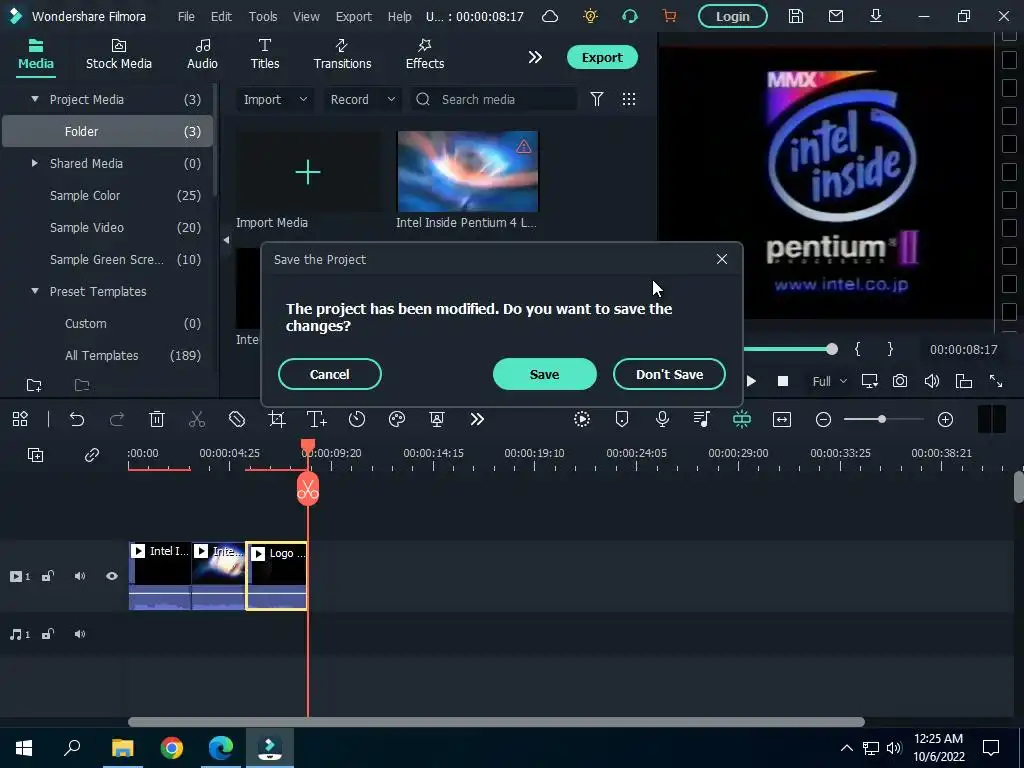Adjust the timeline zoom slider handle
This screenshot has height=768, width=1024.
click(x=882, y=419)
